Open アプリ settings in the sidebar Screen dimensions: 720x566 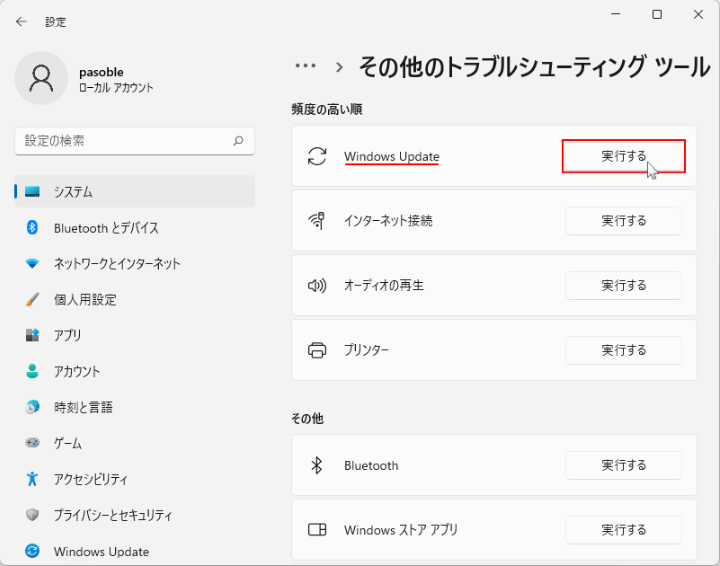[x=68, y=336]
